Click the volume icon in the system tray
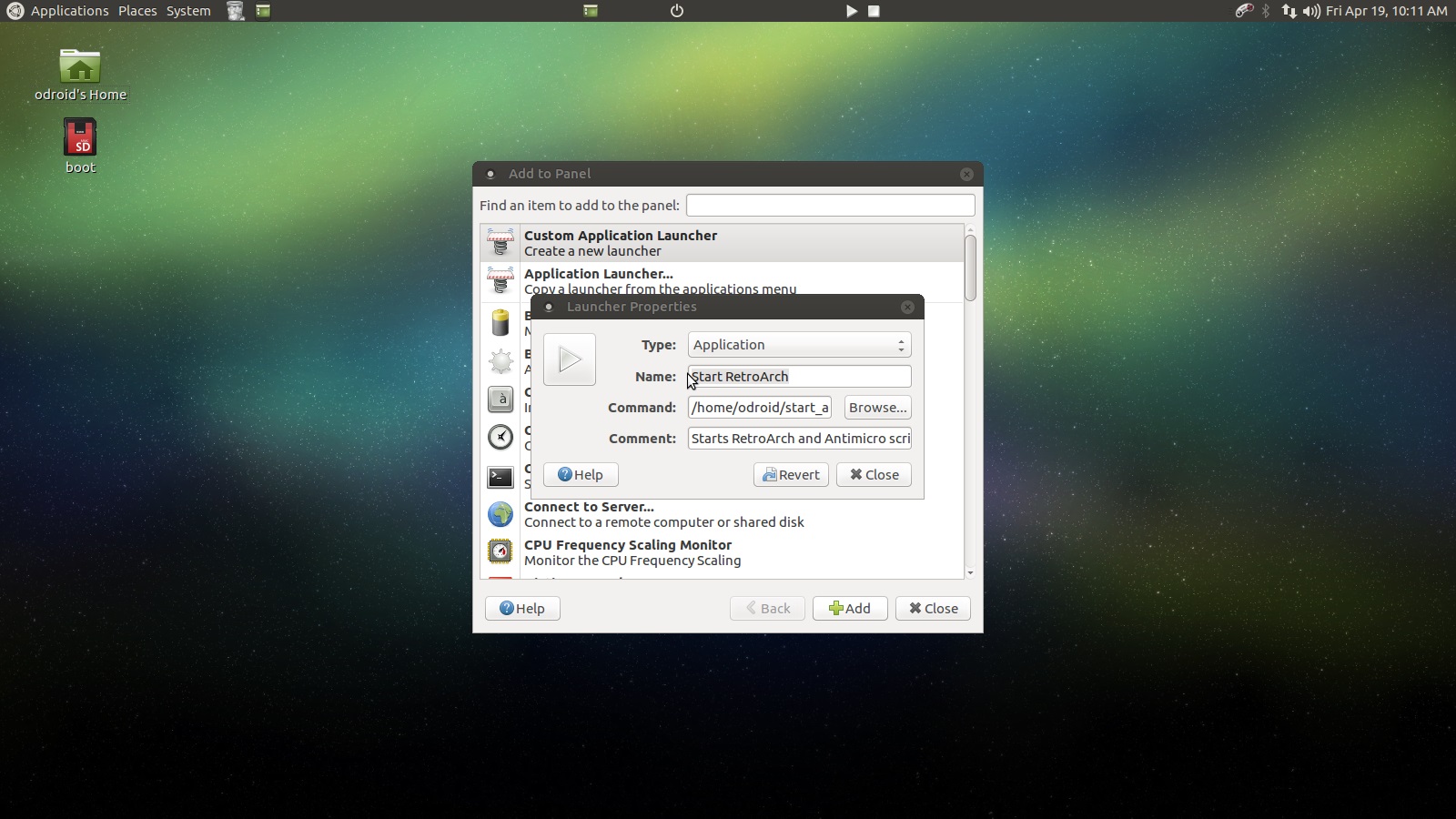 (1310, 11)
